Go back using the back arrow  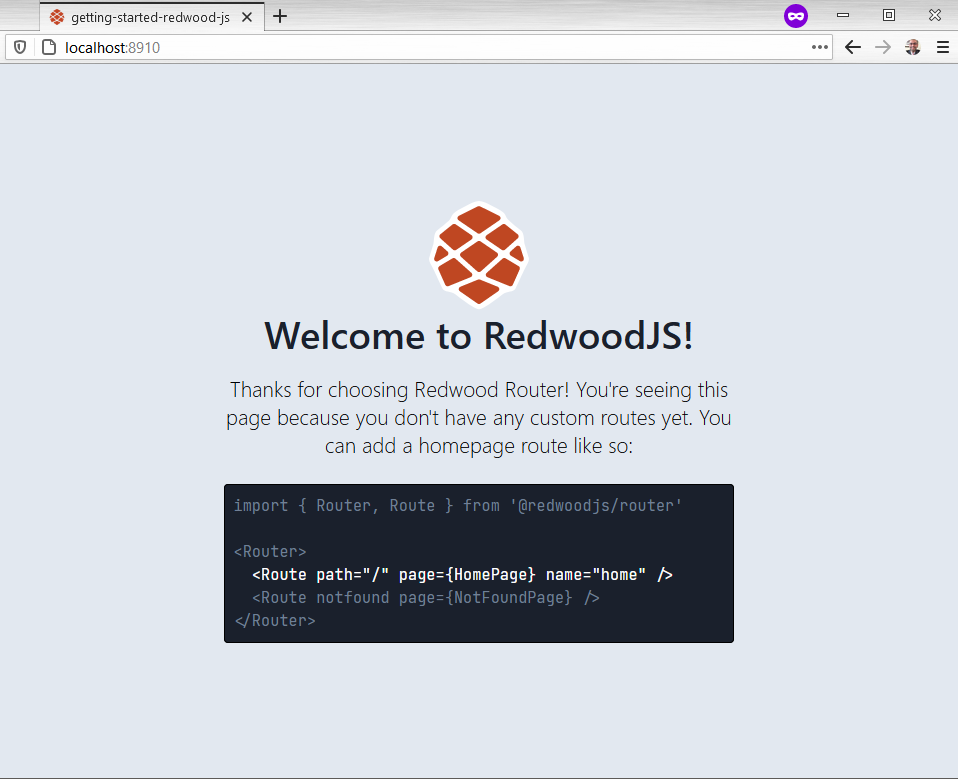(x=852, y=47)
